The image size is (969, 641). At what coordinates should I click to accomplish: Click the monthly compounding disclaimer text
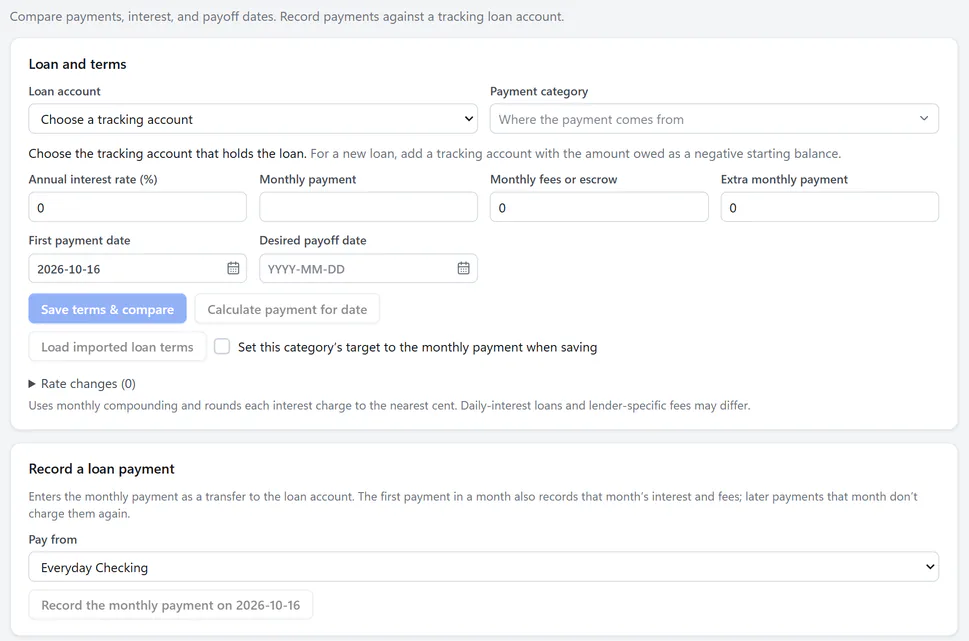click(389, 405)
